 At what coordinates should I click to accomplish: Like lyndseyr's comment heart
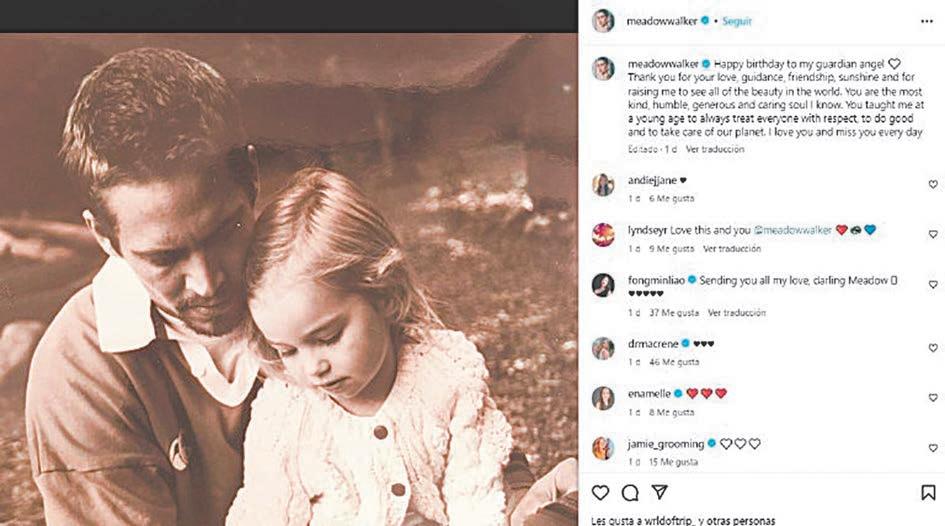click(x=932, y=234)
